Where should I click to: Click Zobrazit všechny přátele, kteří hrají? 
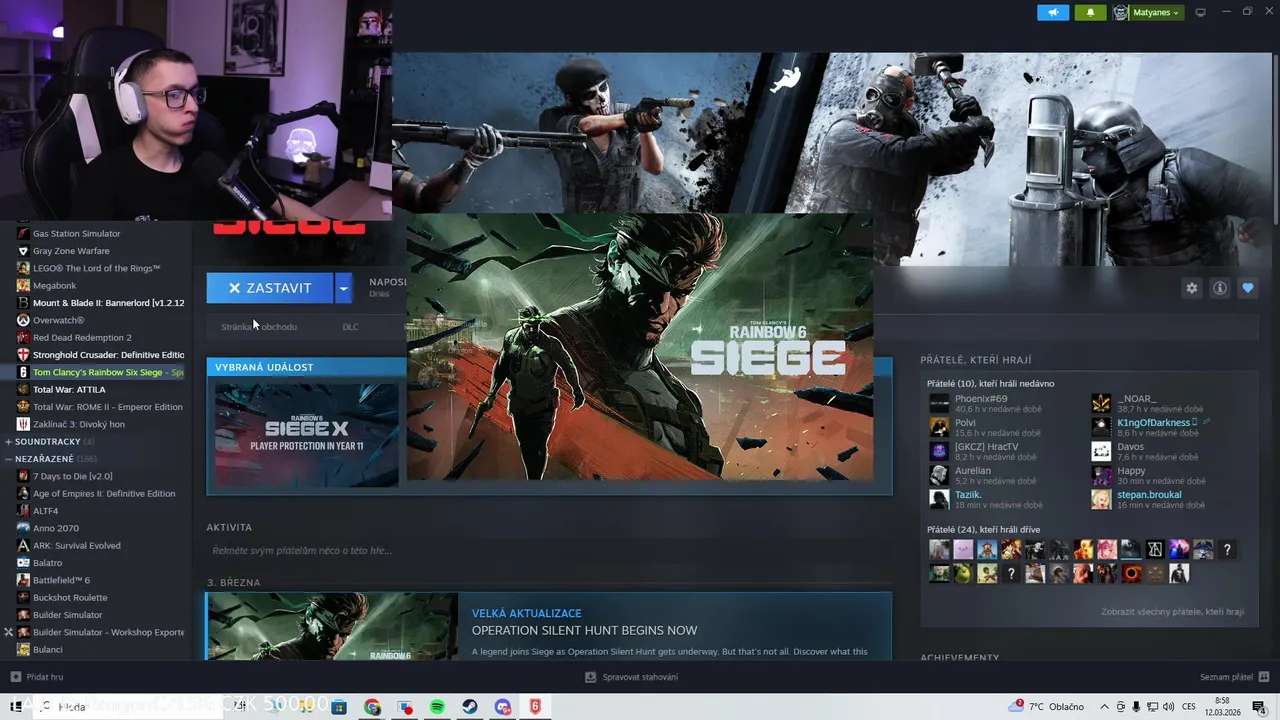point(1172,611)
